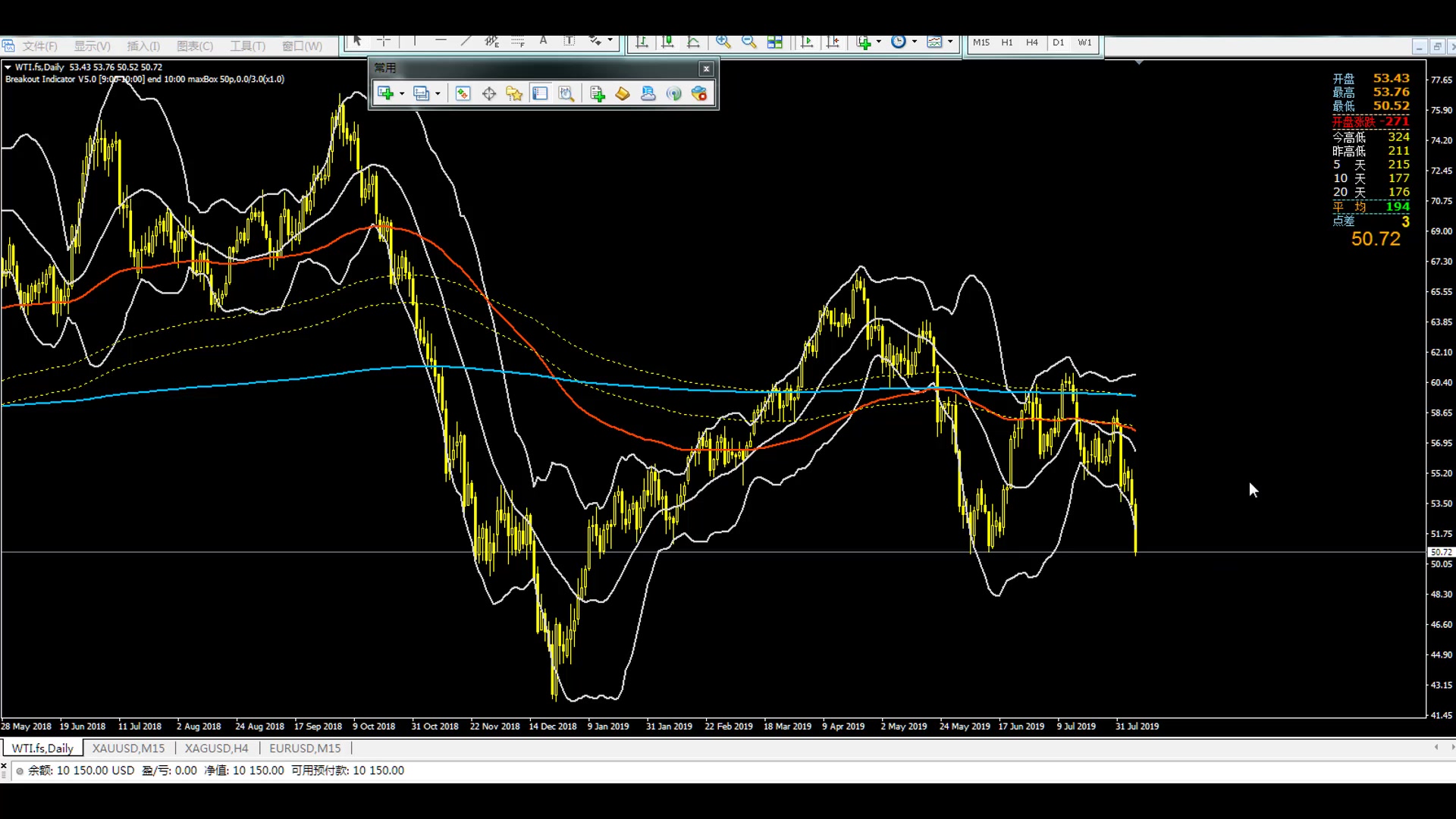Open Data Window crosshair icon
Viewport: 1456px width, 819px height.
coord(489,93)
